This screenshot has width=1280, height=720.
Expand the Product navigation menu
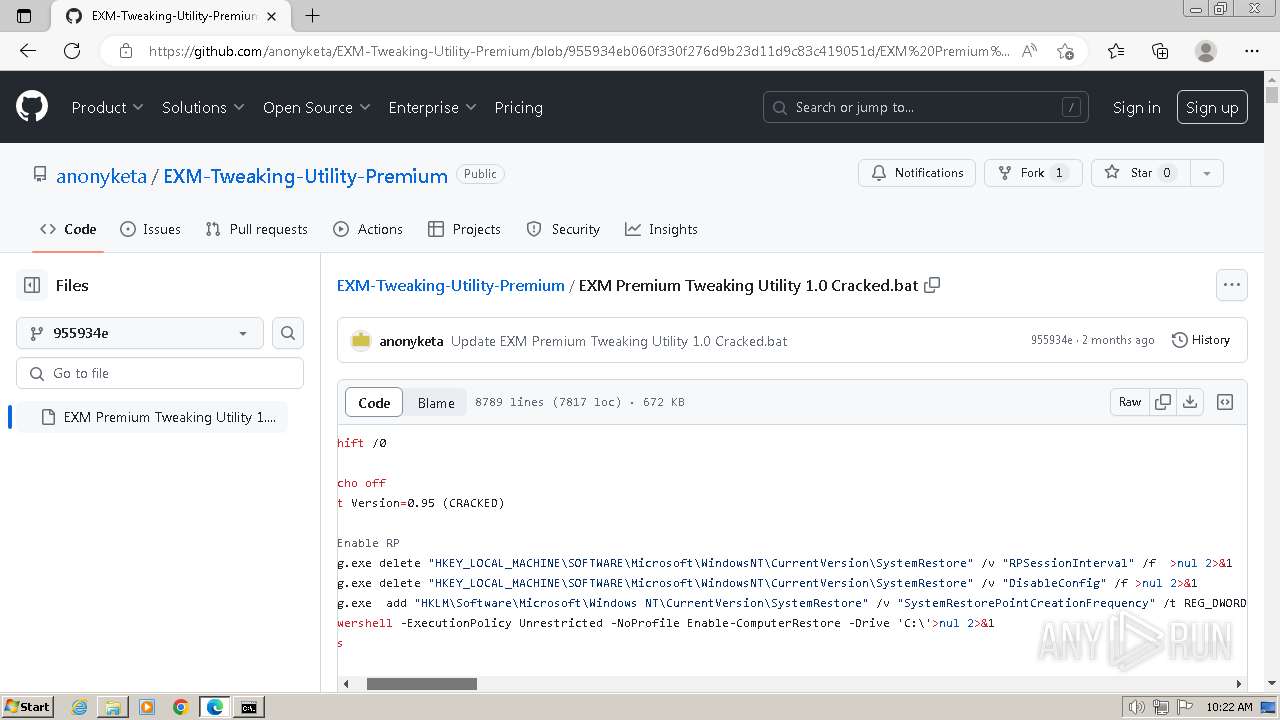point(107,107)
